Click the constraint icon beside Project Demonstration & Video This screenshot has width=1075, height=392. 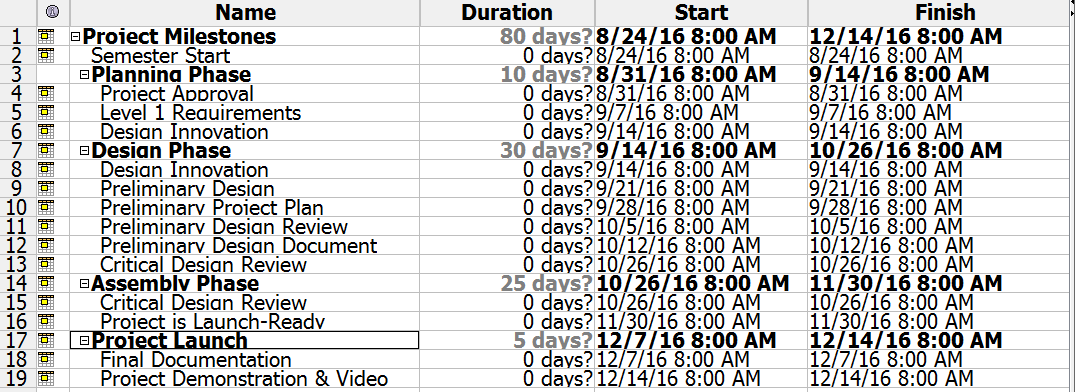(x=47, y=378)
